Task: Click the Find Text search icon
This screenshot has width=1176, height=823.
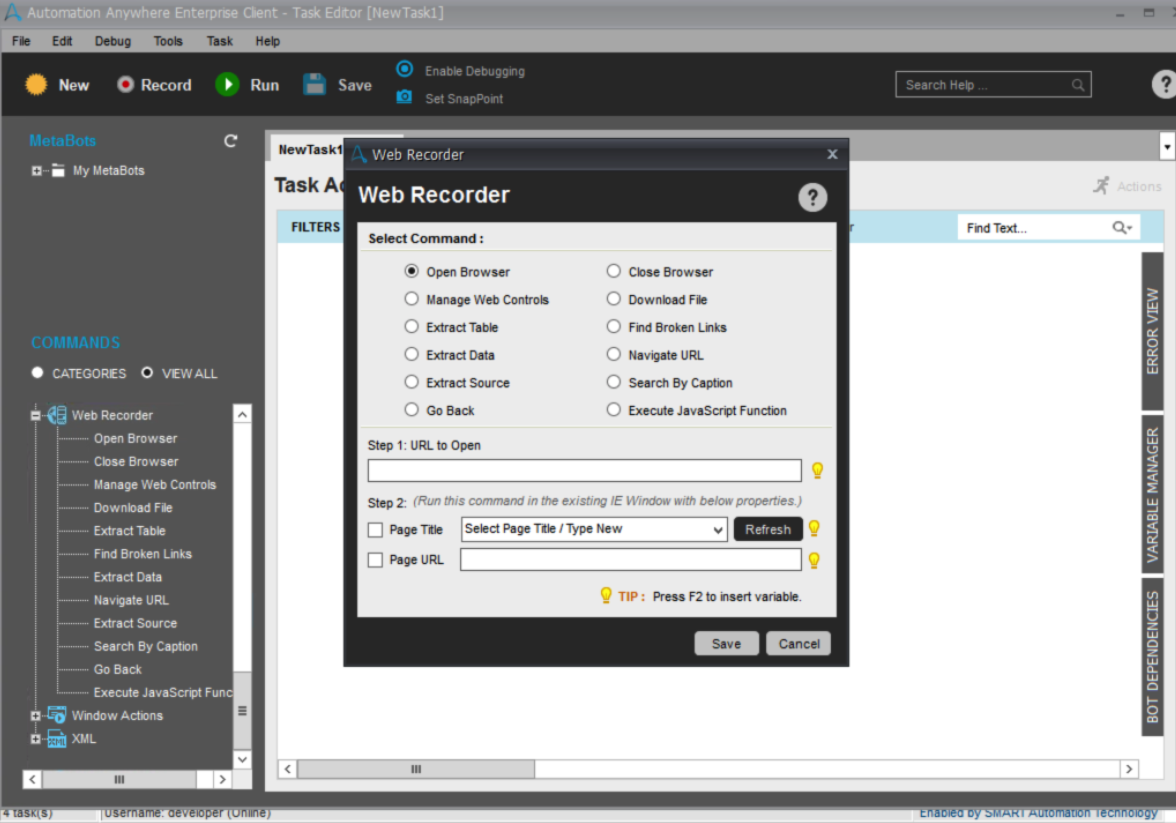Action: pos(1122,227)
